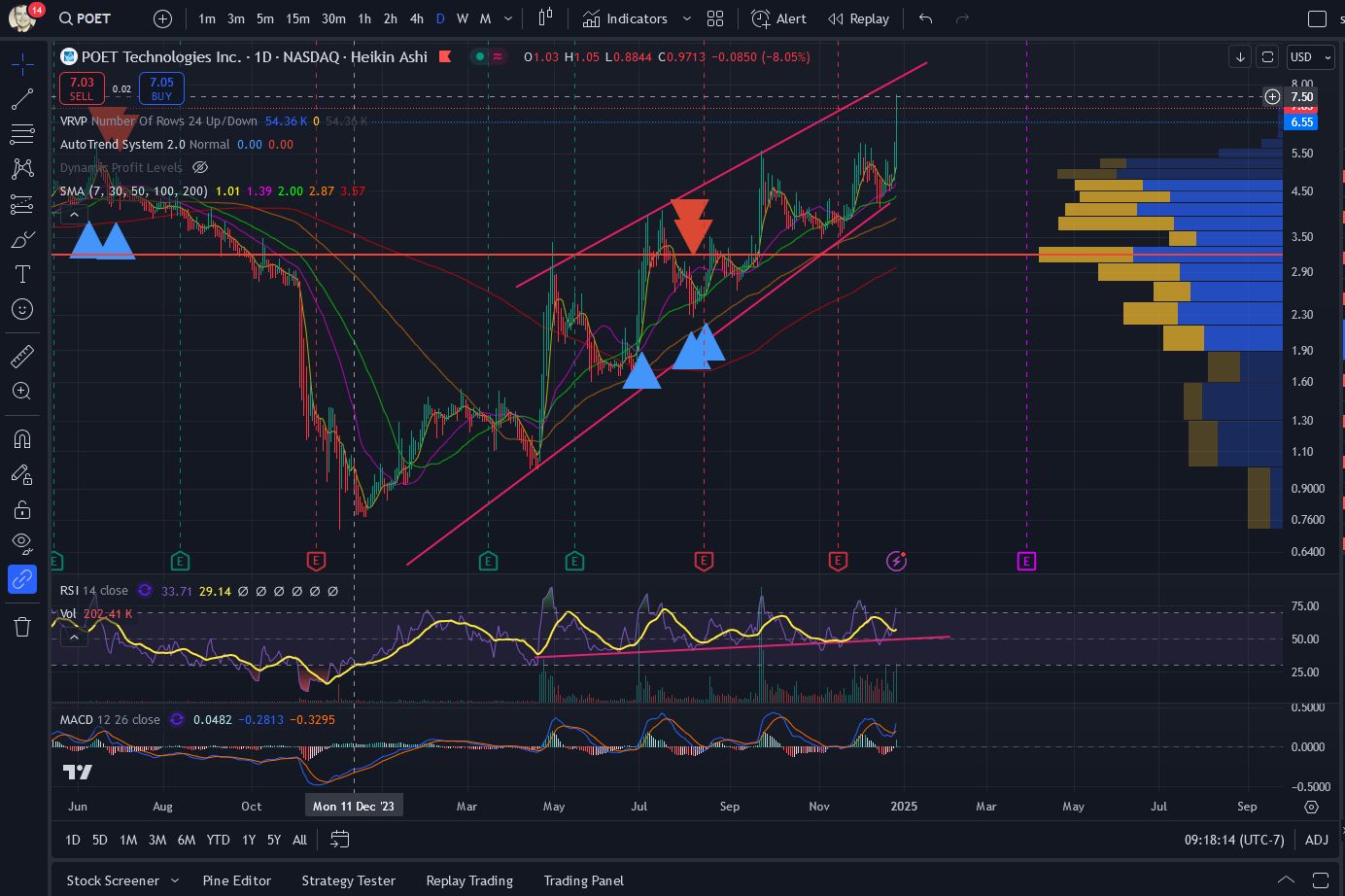Undo the last chart action
Screen dimensions: 1345x896
(x=925, y=18)
